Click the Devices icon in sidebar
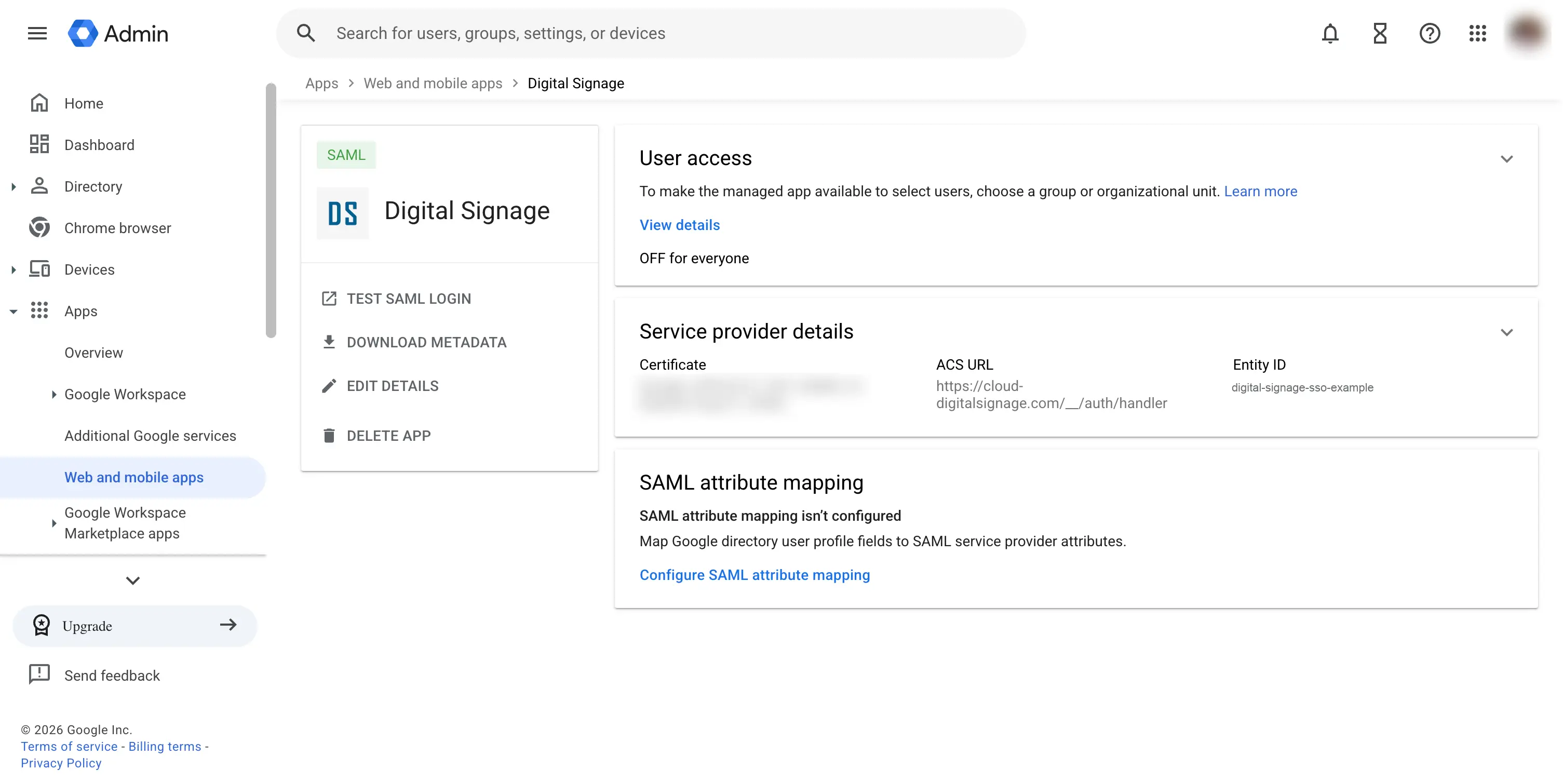 39,269
